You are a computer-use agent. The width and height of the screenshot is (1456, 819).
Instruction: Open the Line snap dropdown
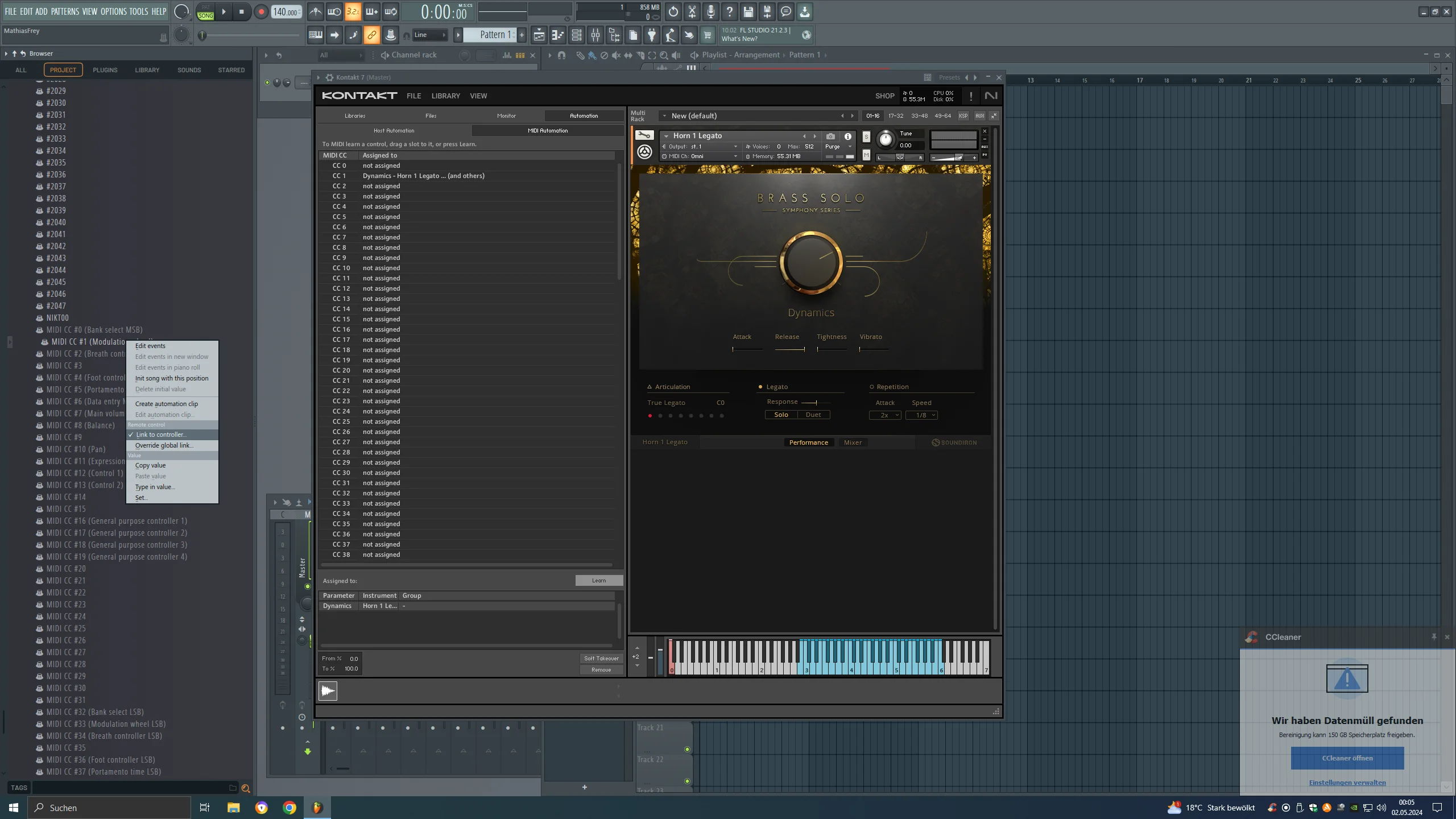[430, 35]
